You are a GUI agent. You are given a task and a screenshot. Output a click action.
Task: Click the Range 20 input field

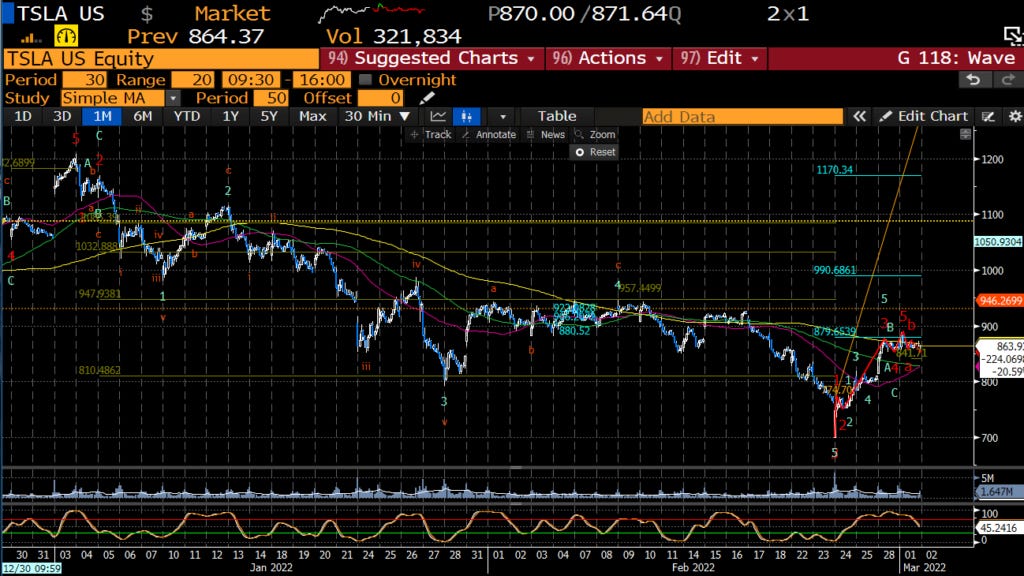point(193,80)
